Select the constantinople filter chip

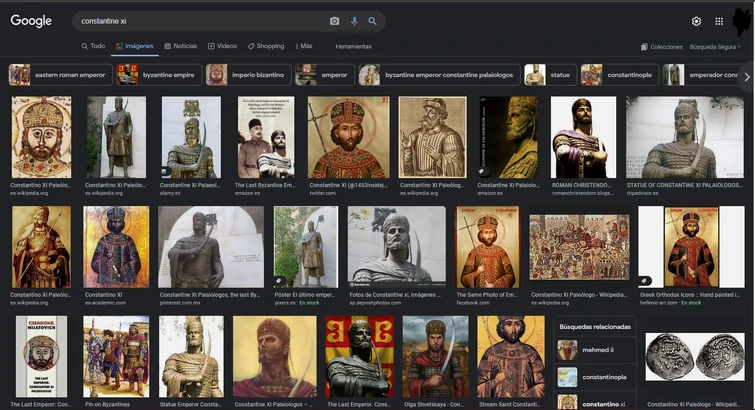[620, 75]
